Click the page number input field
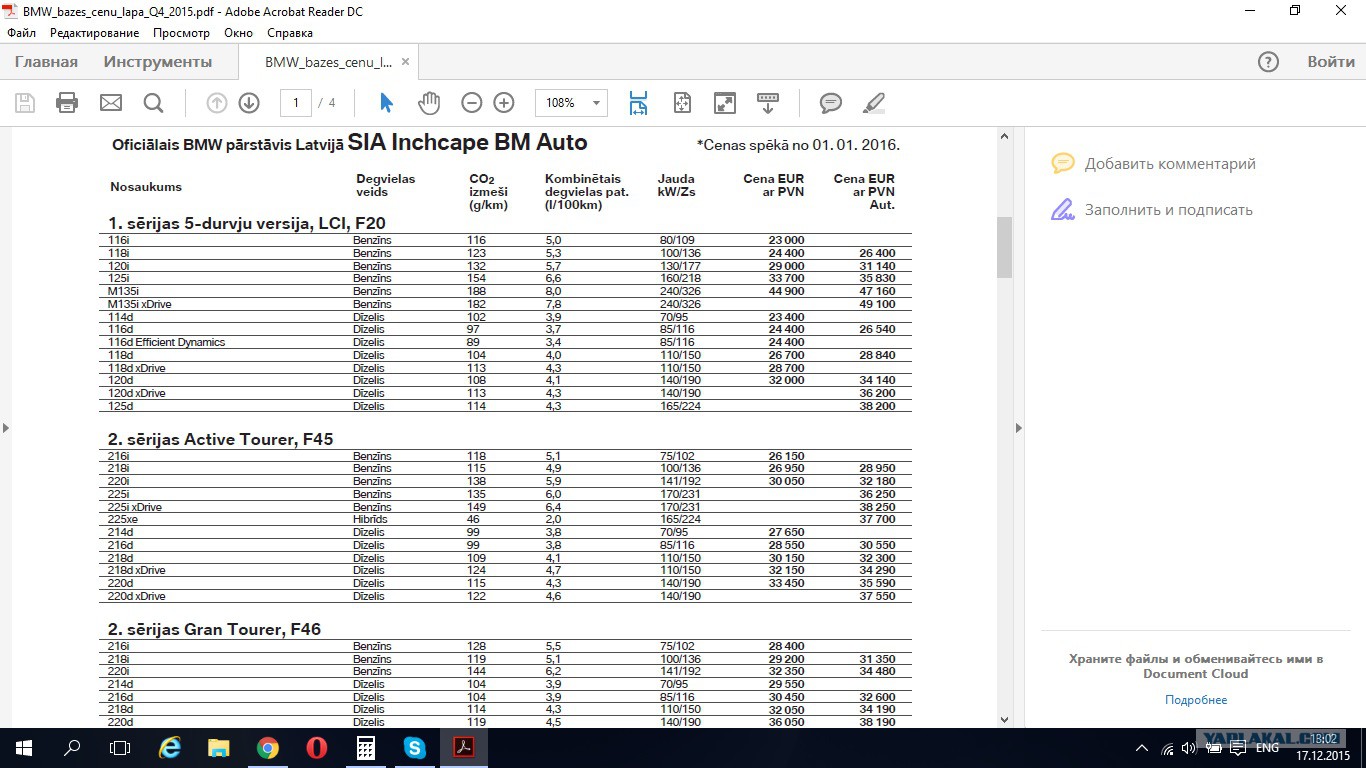 [x=296, y=103]
